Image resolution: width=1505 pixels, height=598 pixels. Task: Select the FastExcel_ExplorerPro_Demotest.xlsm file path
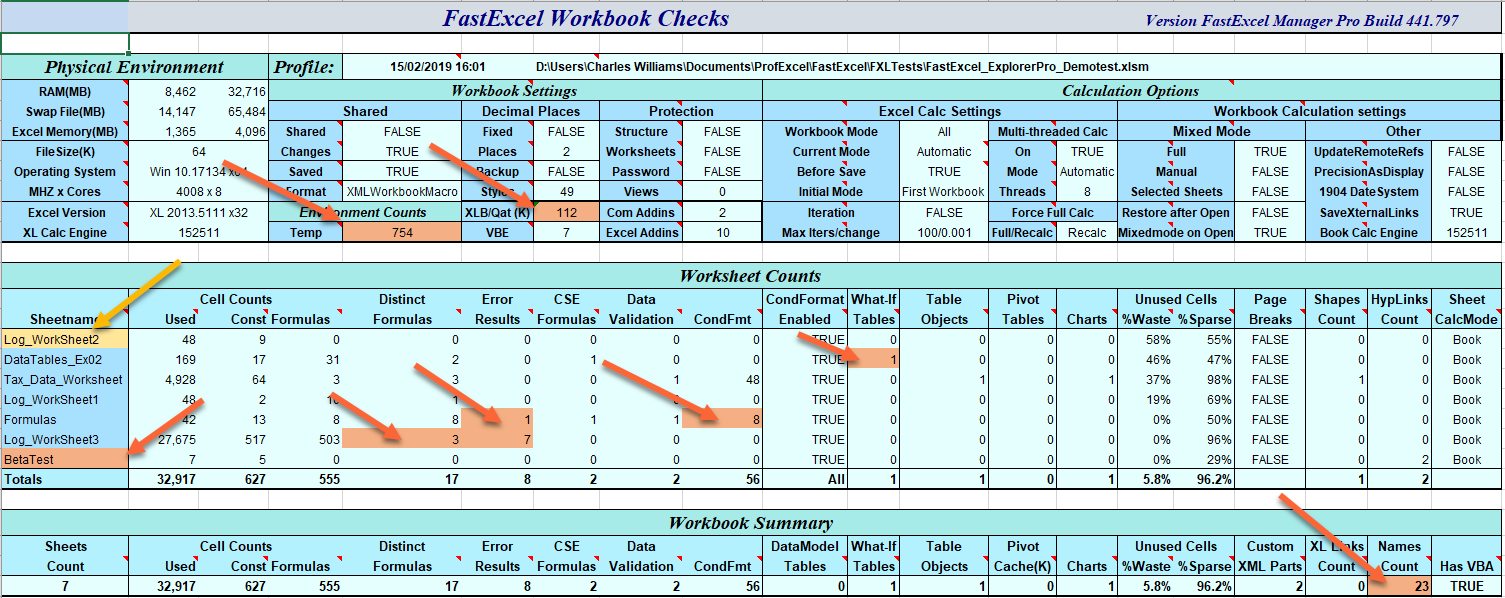[842, 67]
